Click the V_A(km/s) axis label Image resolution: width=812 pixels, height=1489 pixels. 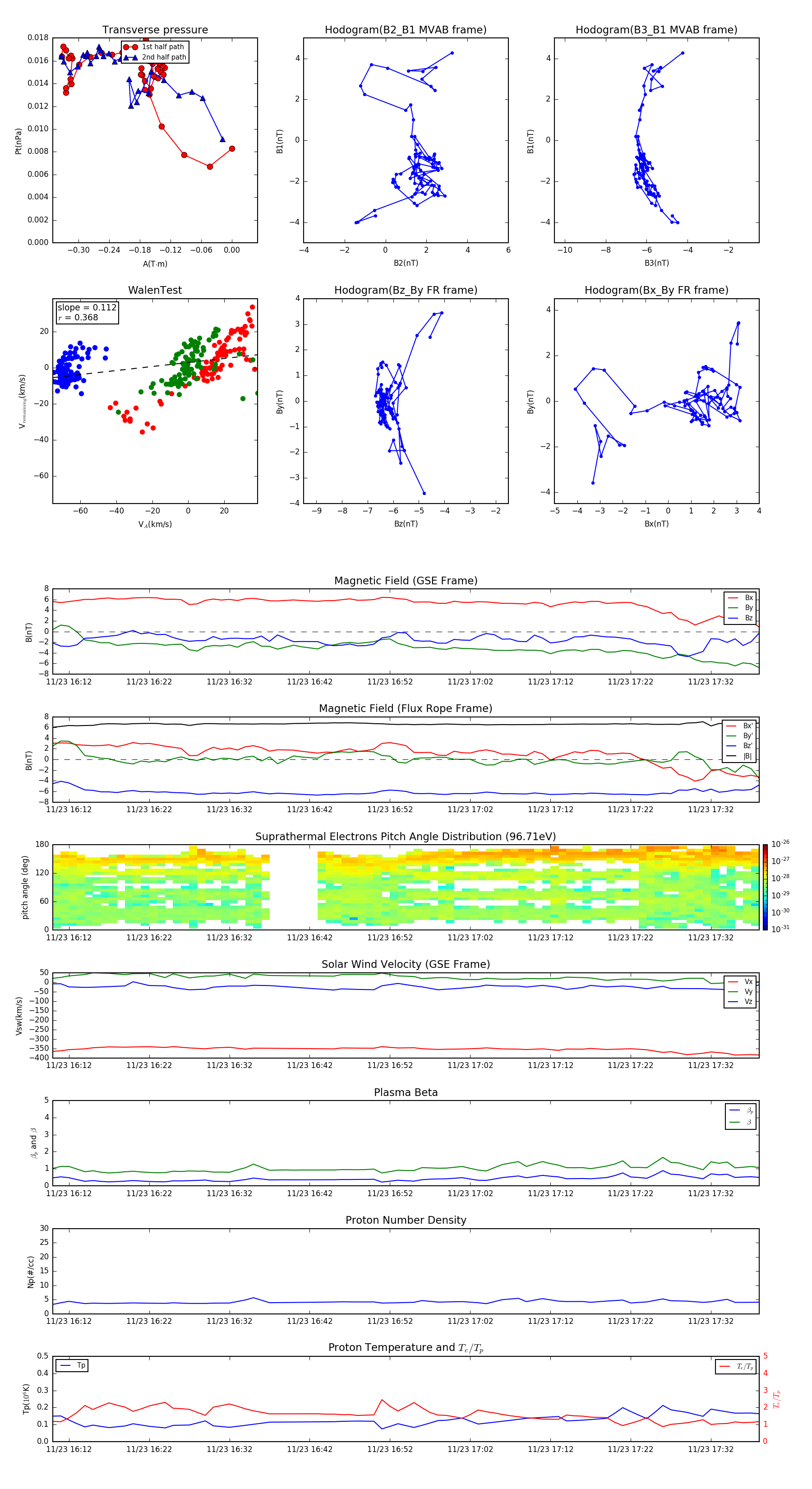155,524
